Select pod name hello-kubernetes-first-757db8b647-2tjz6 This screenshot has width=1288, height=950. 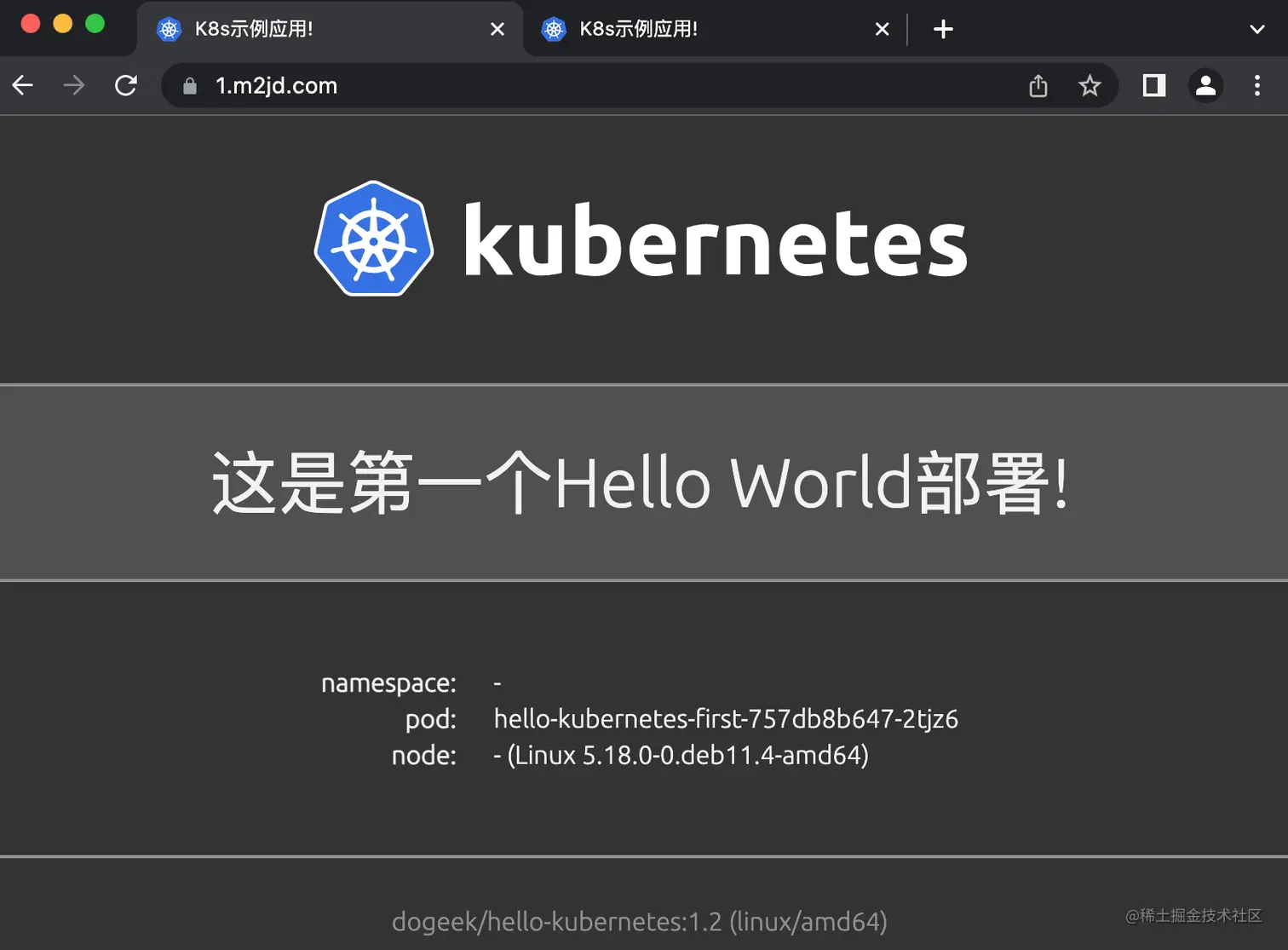[x=726, y=719]
